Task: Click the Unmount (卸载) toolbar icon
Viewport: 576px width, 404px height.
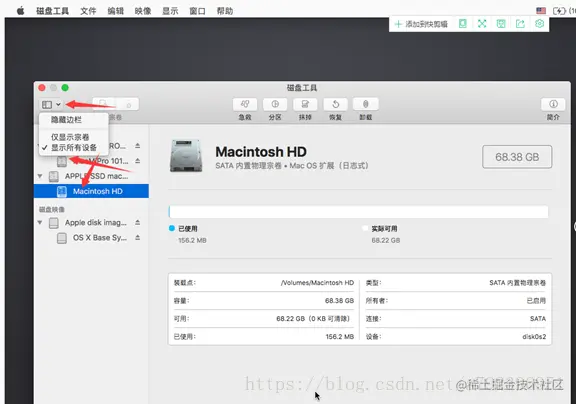Action: pyautogui.click(x=366, y=104)
